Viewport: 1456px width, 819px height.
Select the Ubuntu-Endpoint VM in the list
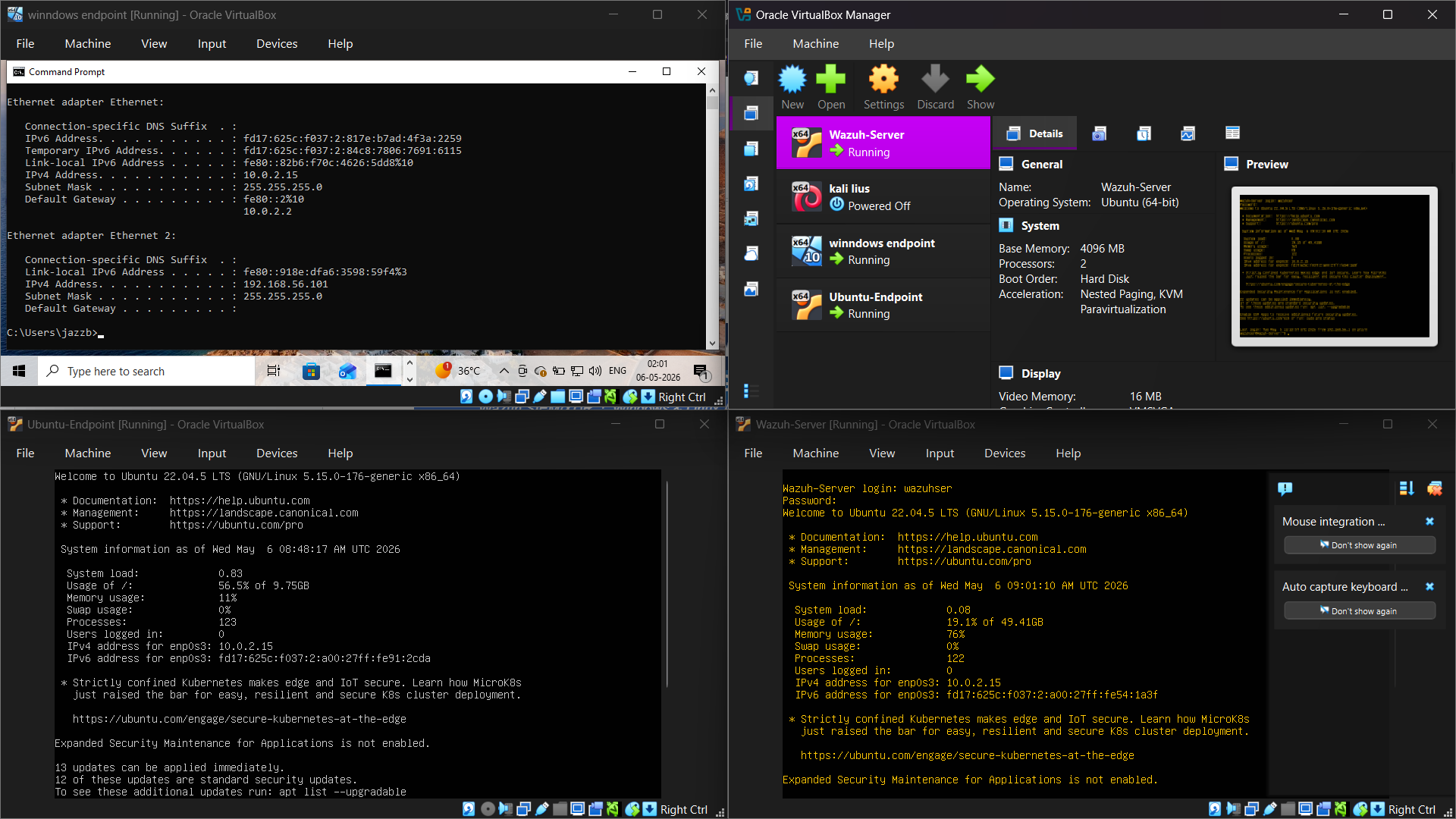pyautogui.click(x=883, y=305)
